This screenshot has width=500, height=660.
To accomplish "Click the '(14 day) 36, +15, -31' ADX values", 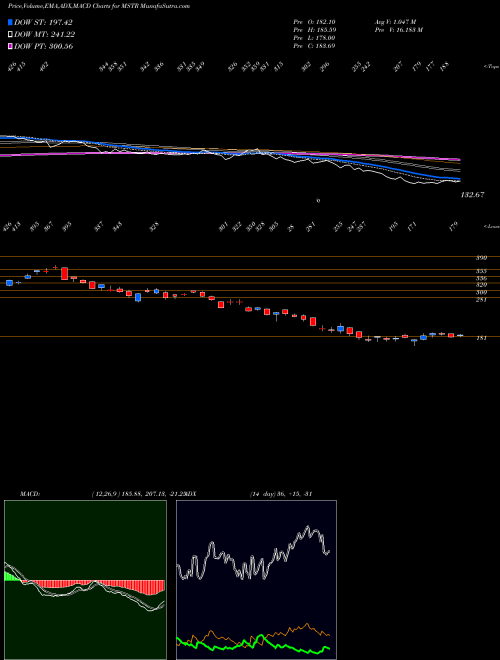I will tap(280, 494).
